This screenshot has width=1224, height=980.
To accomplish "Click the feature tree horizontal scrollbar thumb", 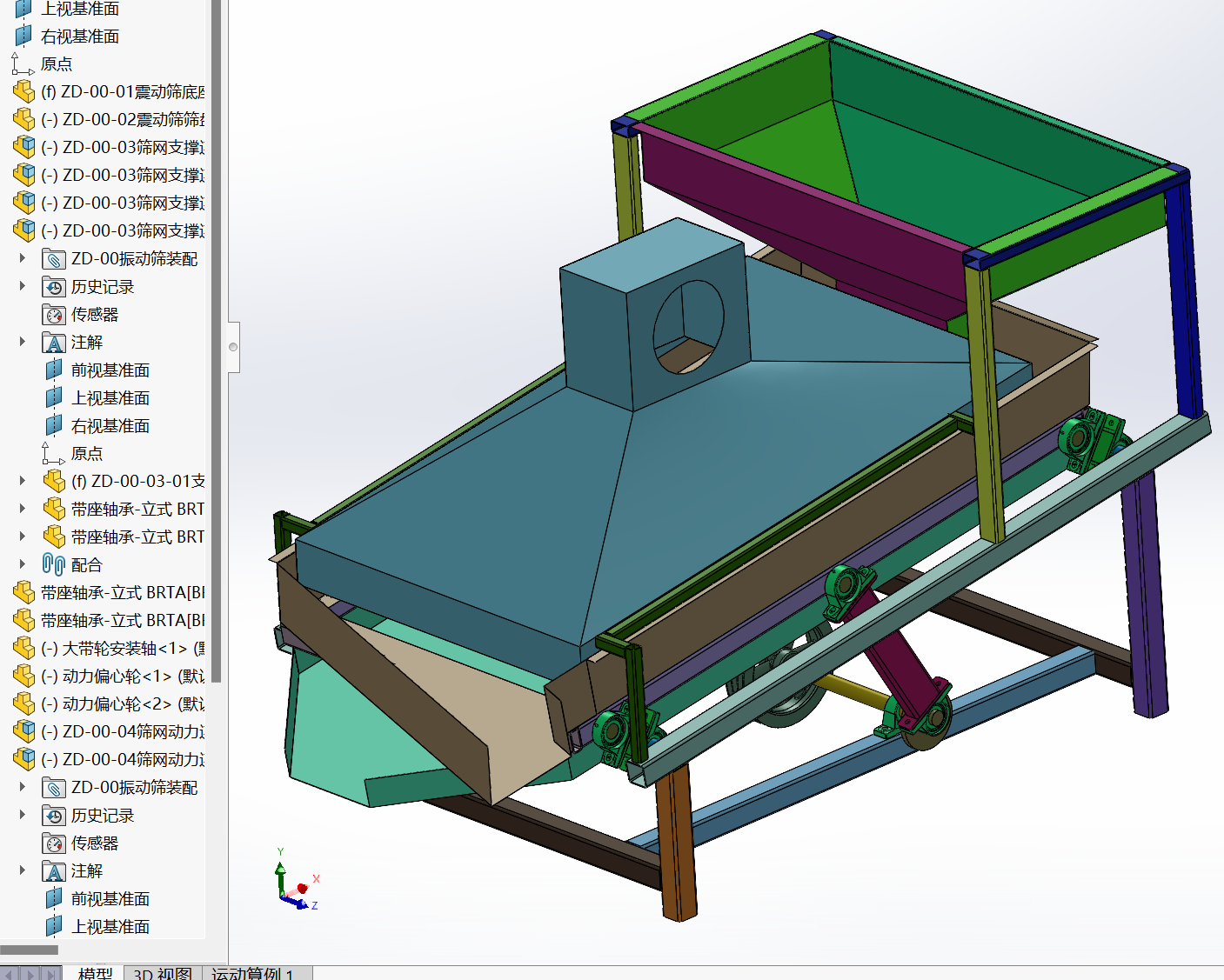I will click(29, 950).
